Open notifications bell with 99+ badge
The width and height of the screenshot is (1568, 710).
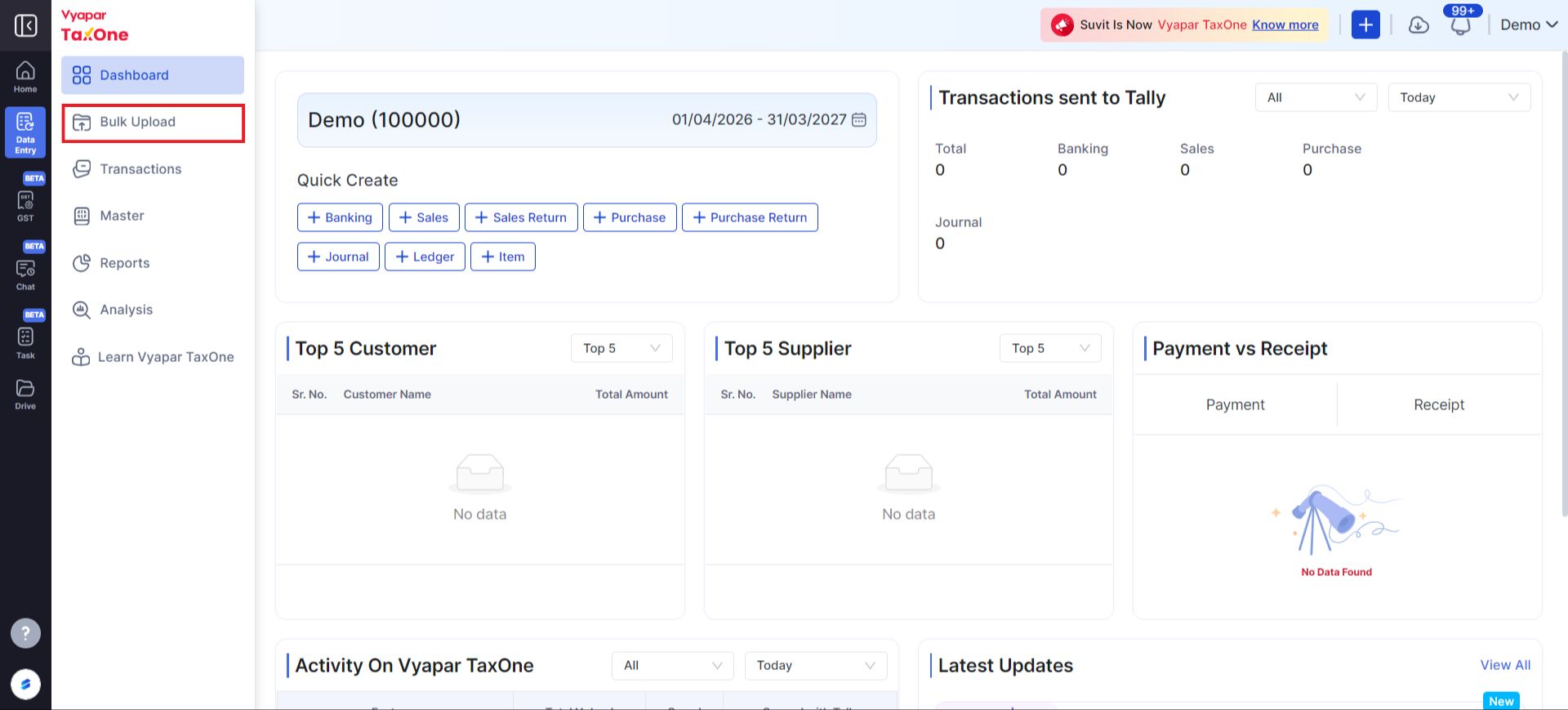tap(1461, 25)
